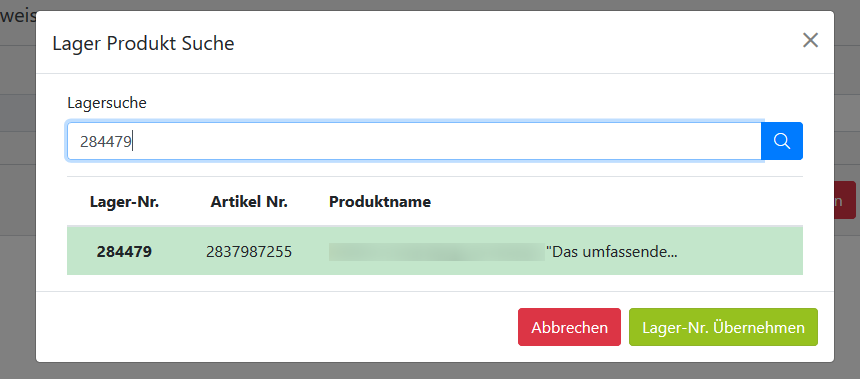Viewport: 860px width, 379px height.
Task: Click empty green area at end of result row
Action: click(740, 251)
